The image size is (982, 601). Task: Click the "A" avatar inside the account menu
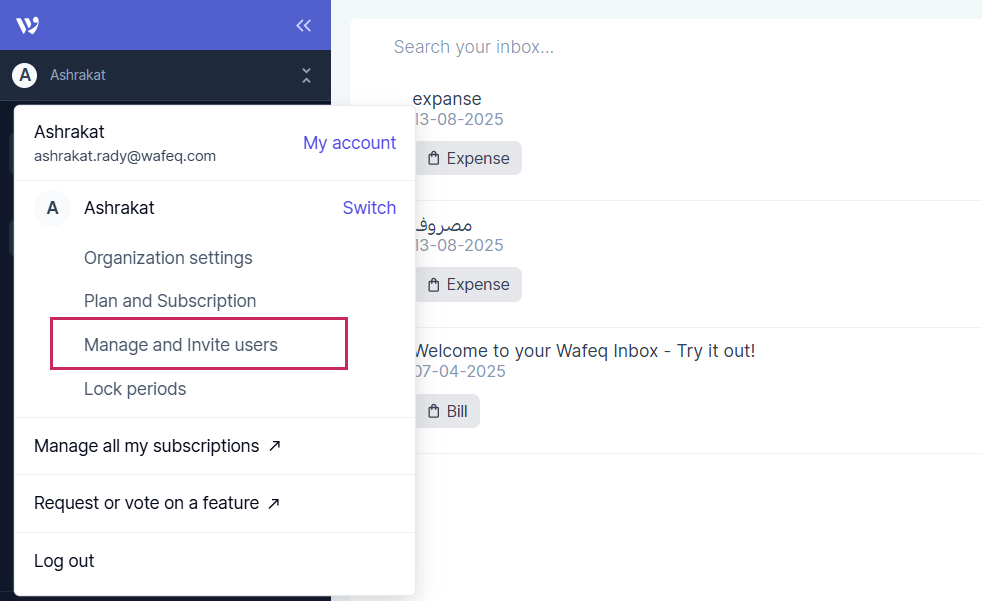pyautogui.click(x=52, y=208)
